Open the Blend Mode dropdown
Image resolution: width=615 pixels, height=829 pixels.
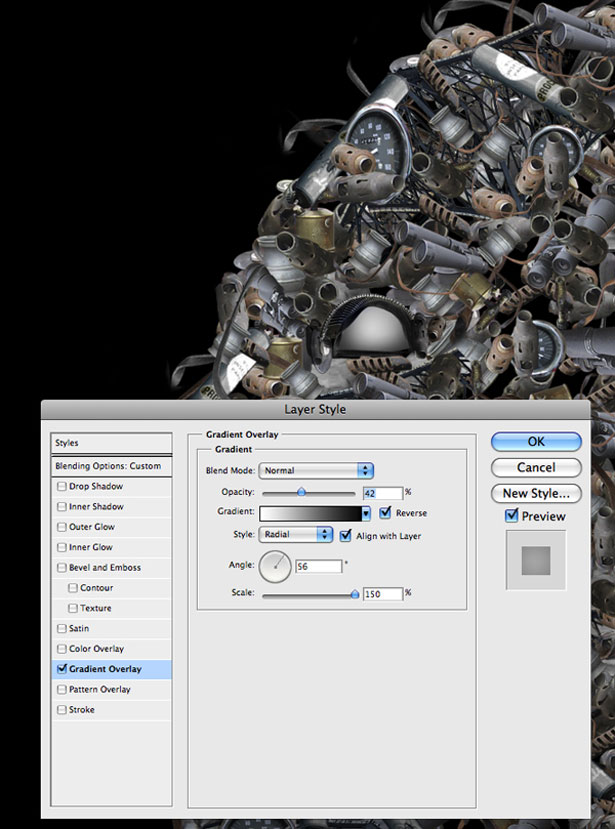pos(316,471)
